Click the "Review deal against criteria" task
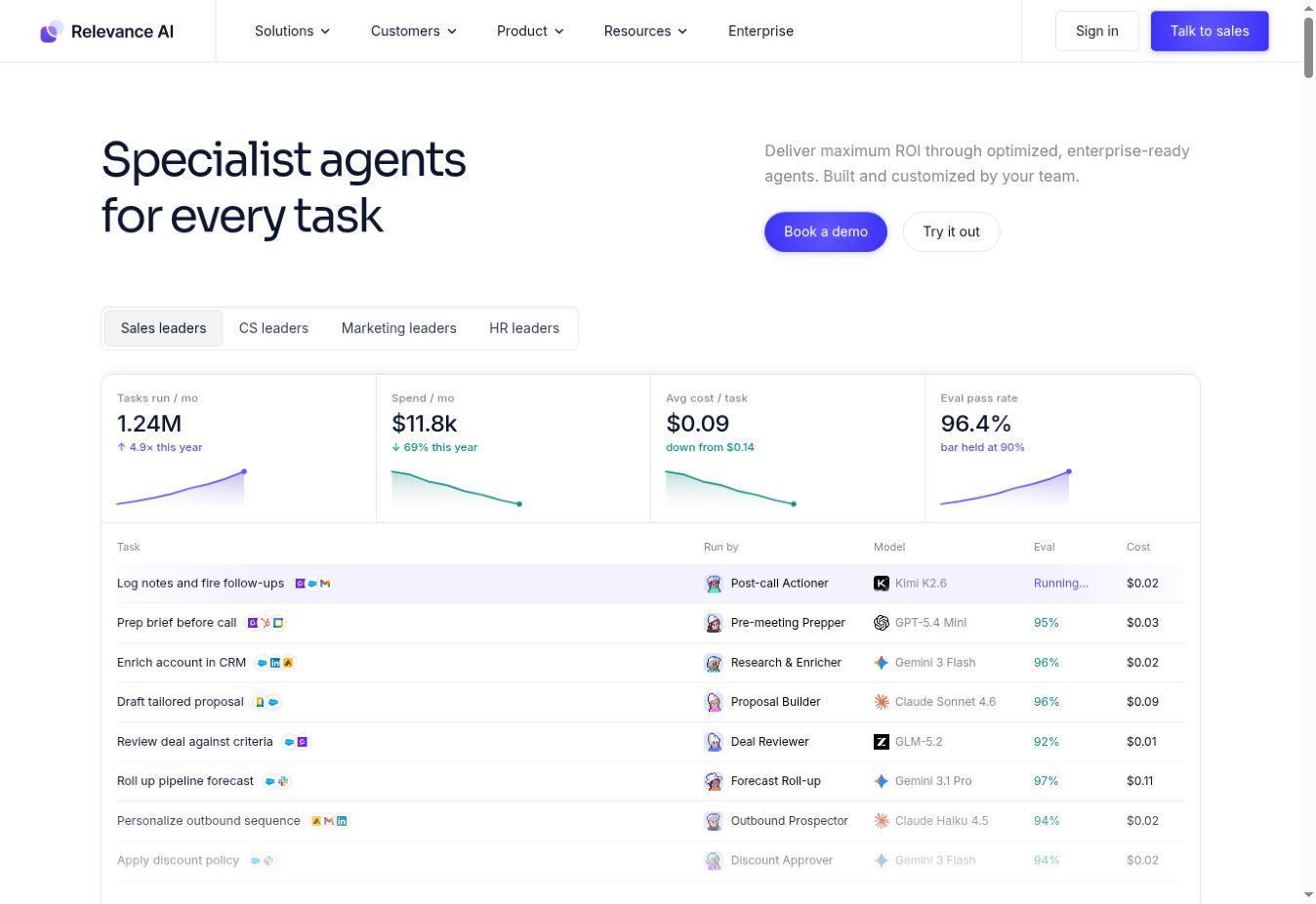1316x904 pixels. pos(195,742)
